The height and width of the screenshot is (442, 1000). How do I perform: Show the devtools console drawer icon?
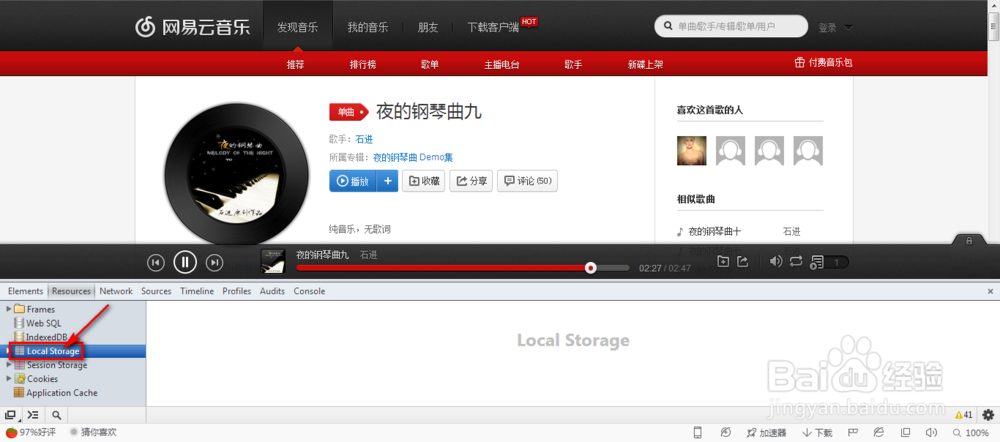(x=33, y=415)
